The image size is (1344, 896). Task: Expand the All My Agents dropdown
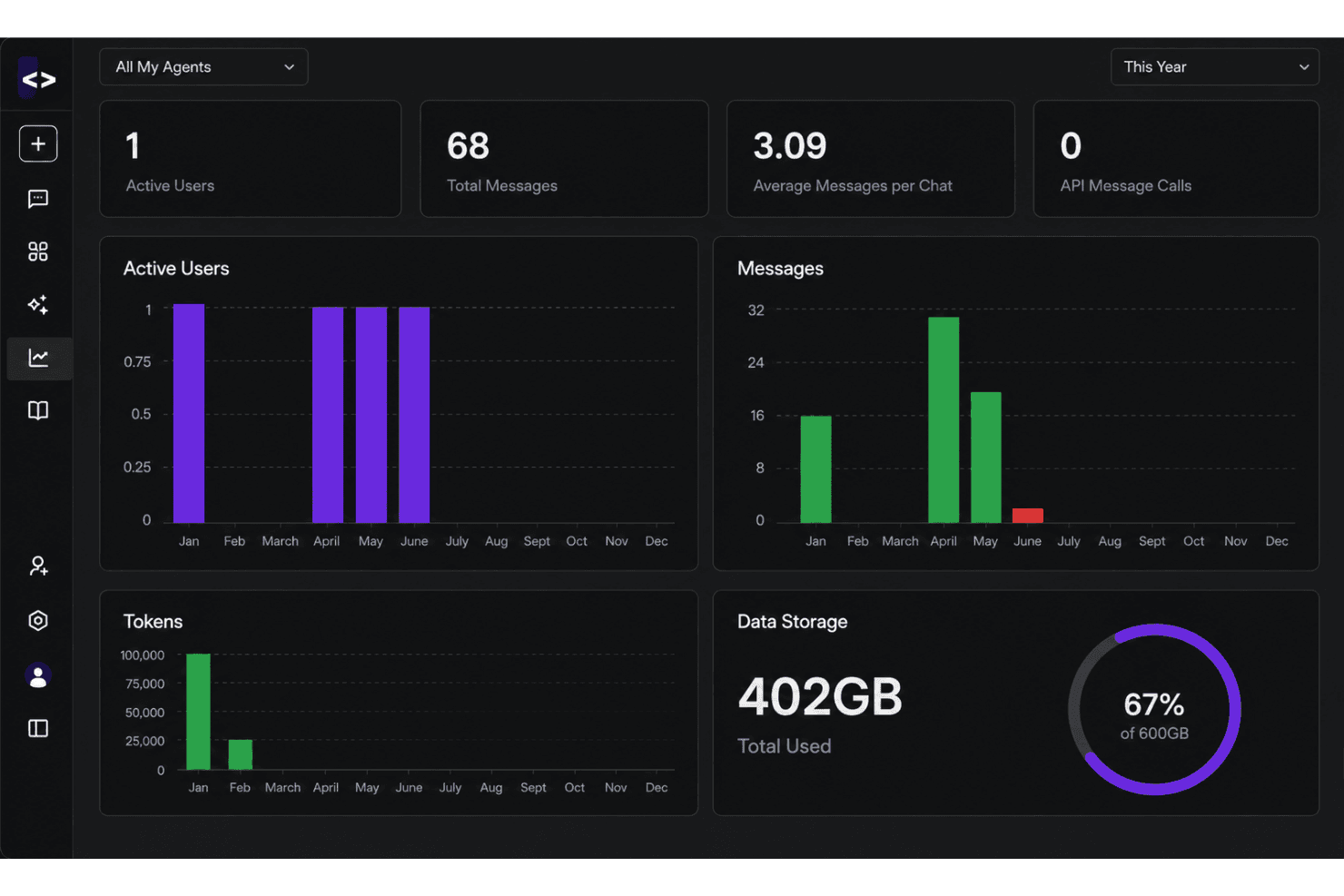[203, 67]
